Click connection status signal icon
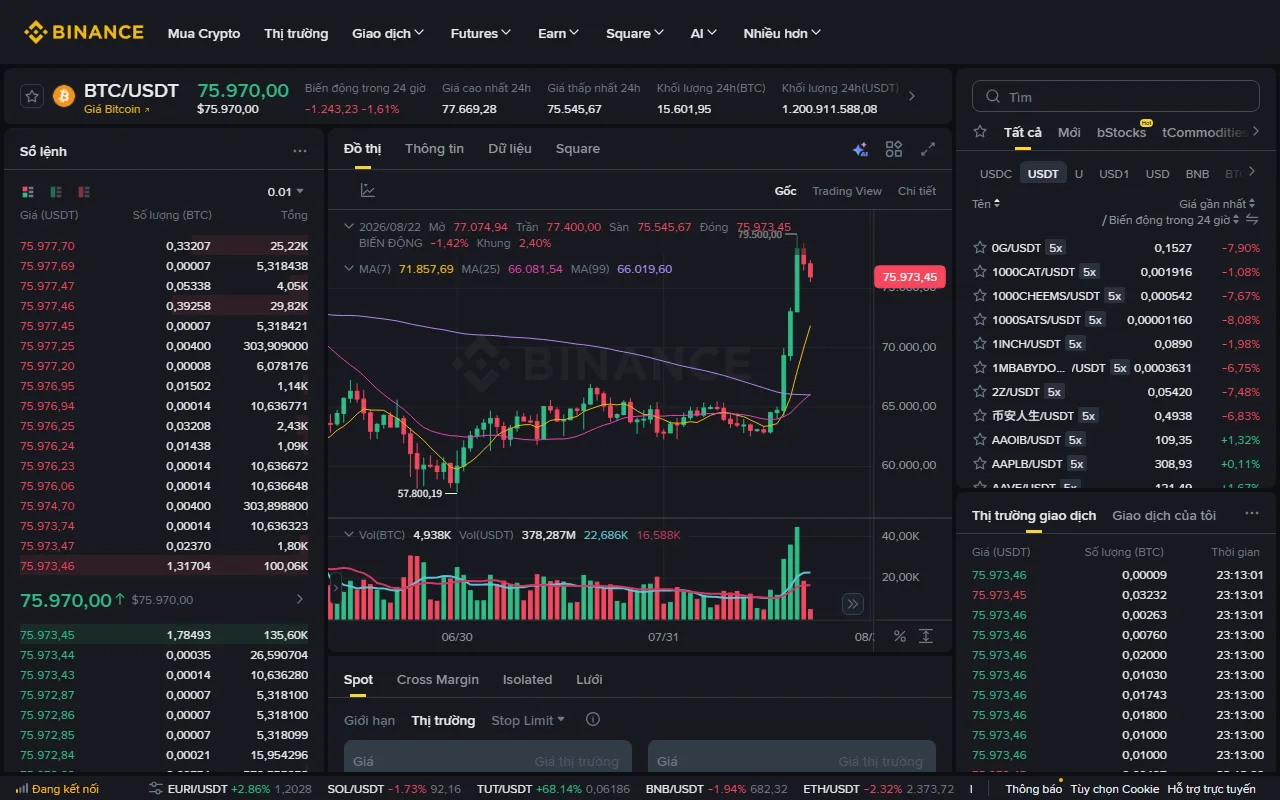This screenshot has width=1280, height=800. 24,789
